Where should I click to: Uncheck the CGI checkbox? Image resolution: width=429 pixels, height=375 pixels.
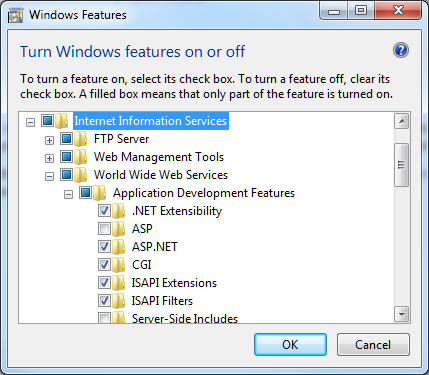tap(104, 265)
